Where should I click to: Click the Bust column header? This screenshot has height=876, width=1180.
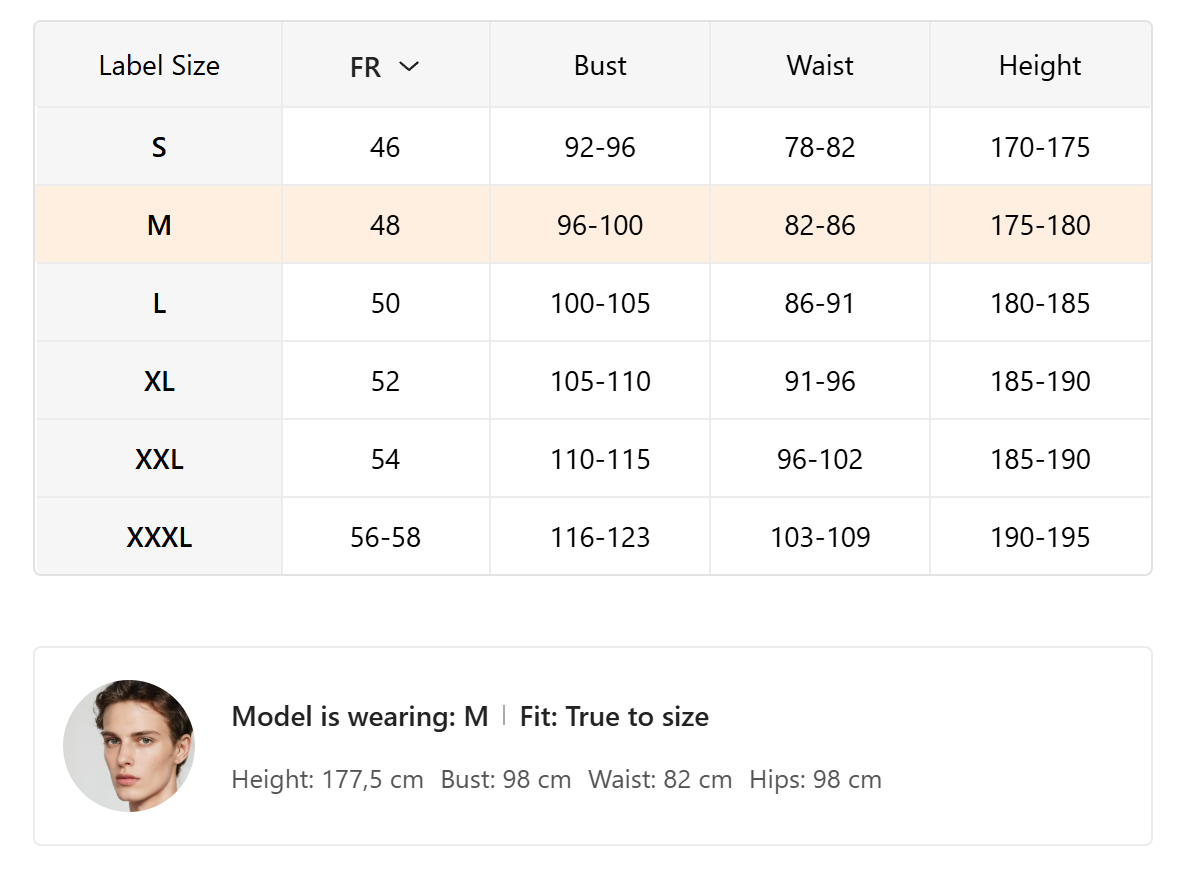pyautogui.click(x=600, y=66)
